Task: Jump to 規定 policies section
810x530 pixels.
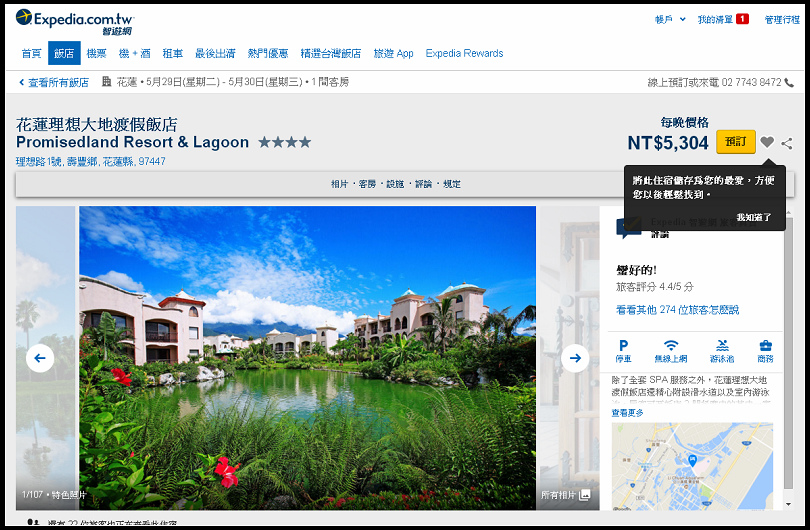Action: [452, 184]
